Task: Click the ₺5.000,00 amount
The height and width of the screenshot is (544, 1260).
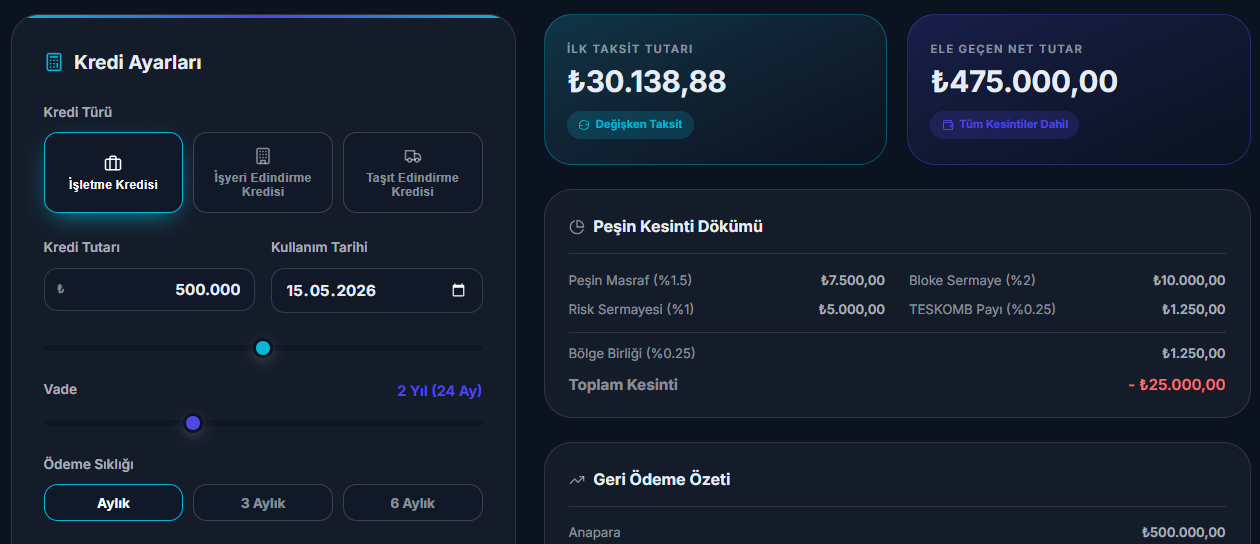Action: (851, 309)
